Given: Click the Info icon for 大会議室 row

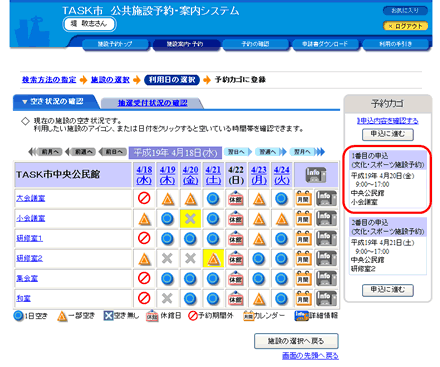Looking at the screenshot, I should (x=326, y=198).
